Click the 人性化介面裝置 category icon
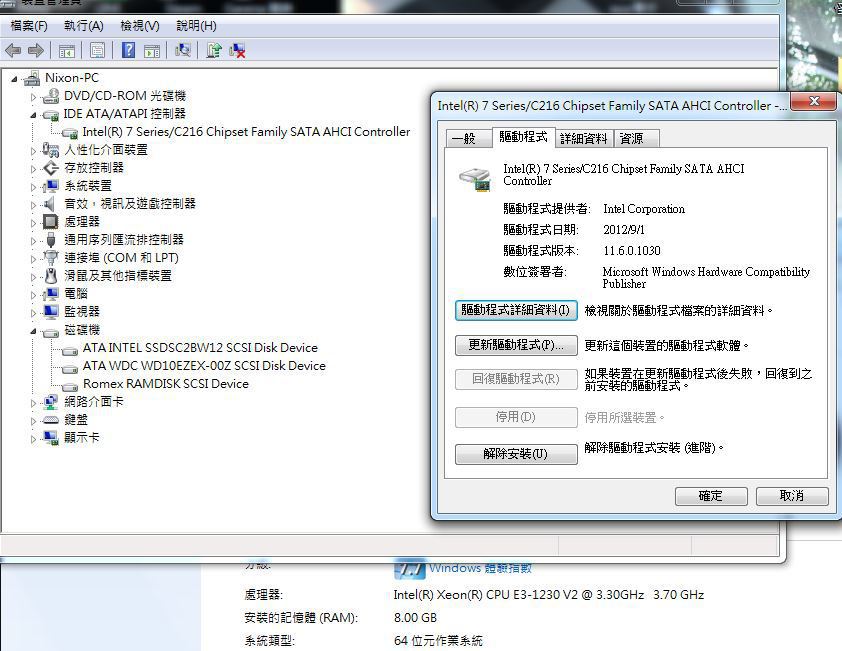The height and width of the screenshot is (651, 842). tap(51, 150)
